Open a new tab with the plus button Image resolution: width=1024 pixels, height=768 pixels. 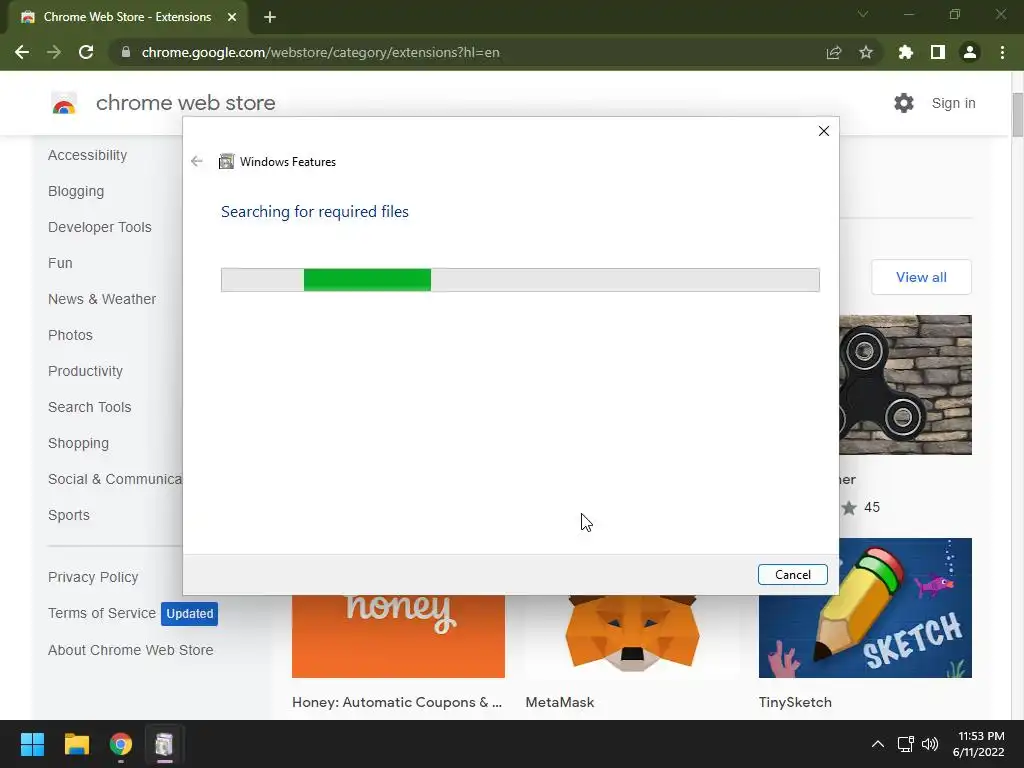[x=270, y=17]
